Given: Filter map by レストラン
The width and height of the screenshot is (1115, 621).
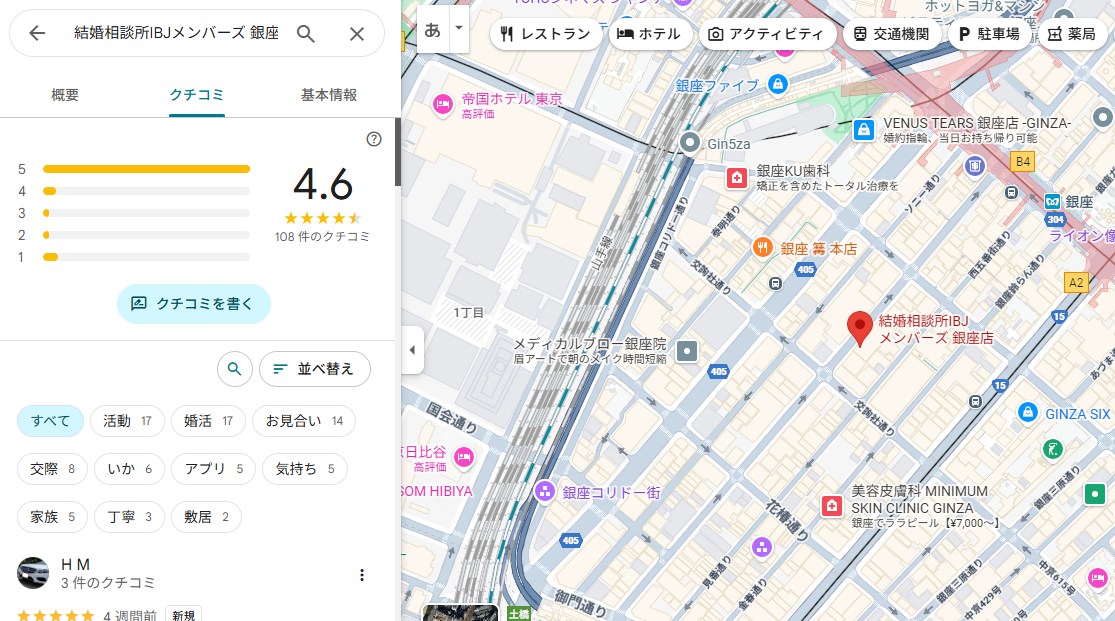Looking at the screenshot, I should pyautogui.click(x=546, y=34).
